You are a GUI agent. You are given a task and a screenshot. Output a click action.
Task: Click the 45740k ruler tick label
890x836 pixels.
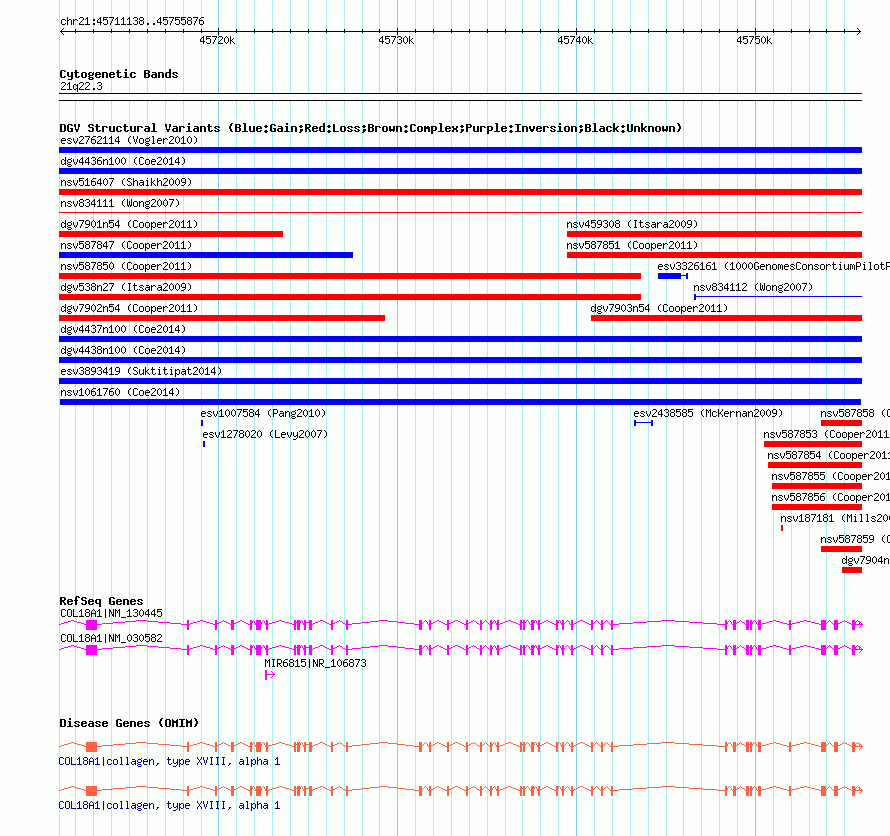(575, 40)
